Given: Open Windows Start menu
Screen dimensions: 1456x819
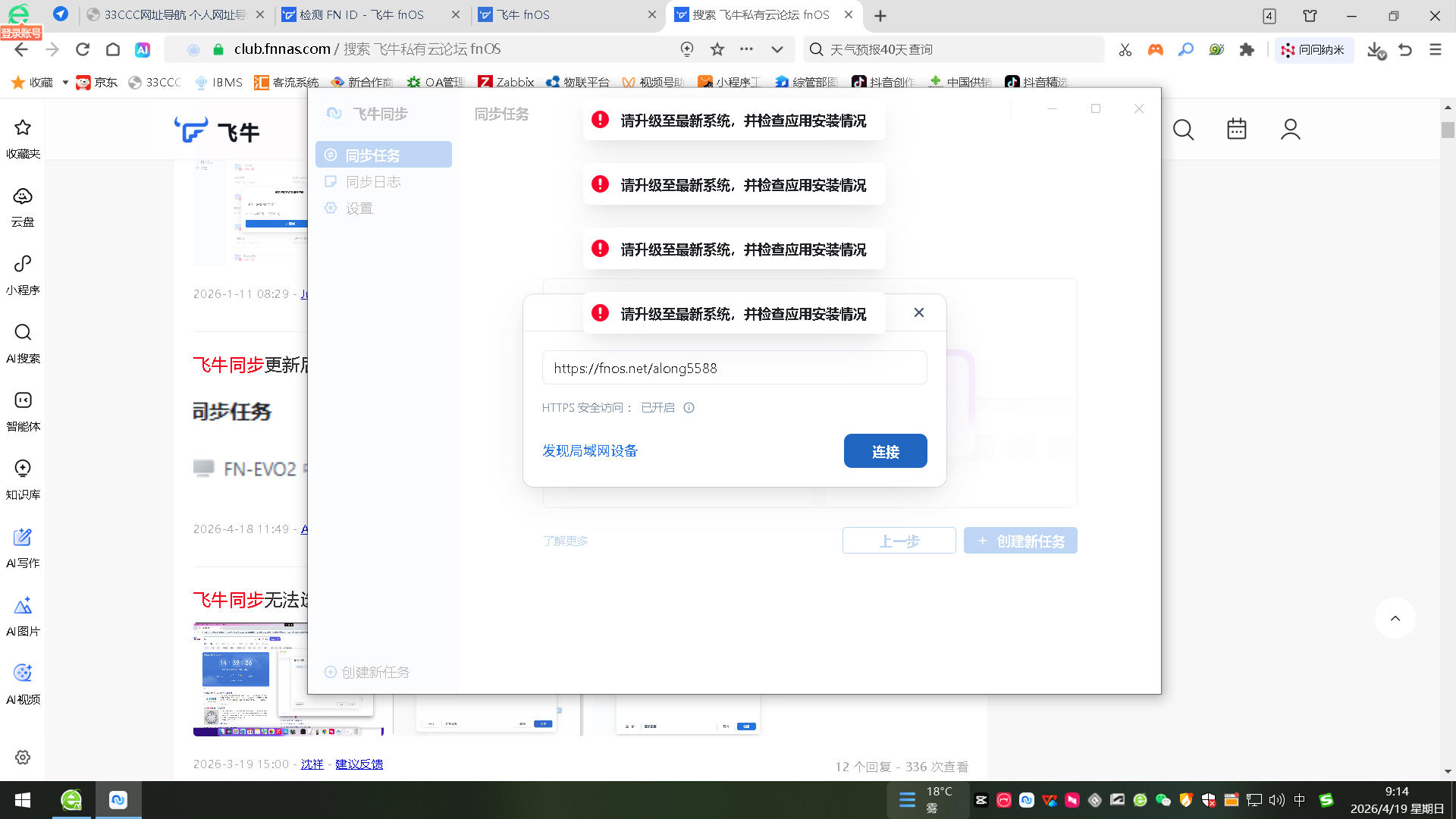Looking at the screenshot, I should tap(23, 800).
